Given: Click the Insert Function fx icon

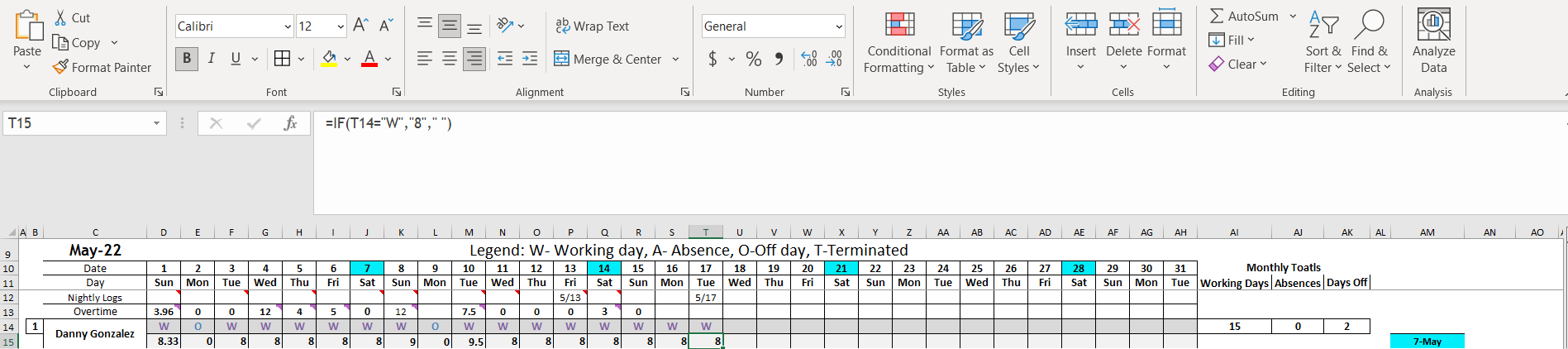Looking at the screenshot, I should click(x=290, y=123).
